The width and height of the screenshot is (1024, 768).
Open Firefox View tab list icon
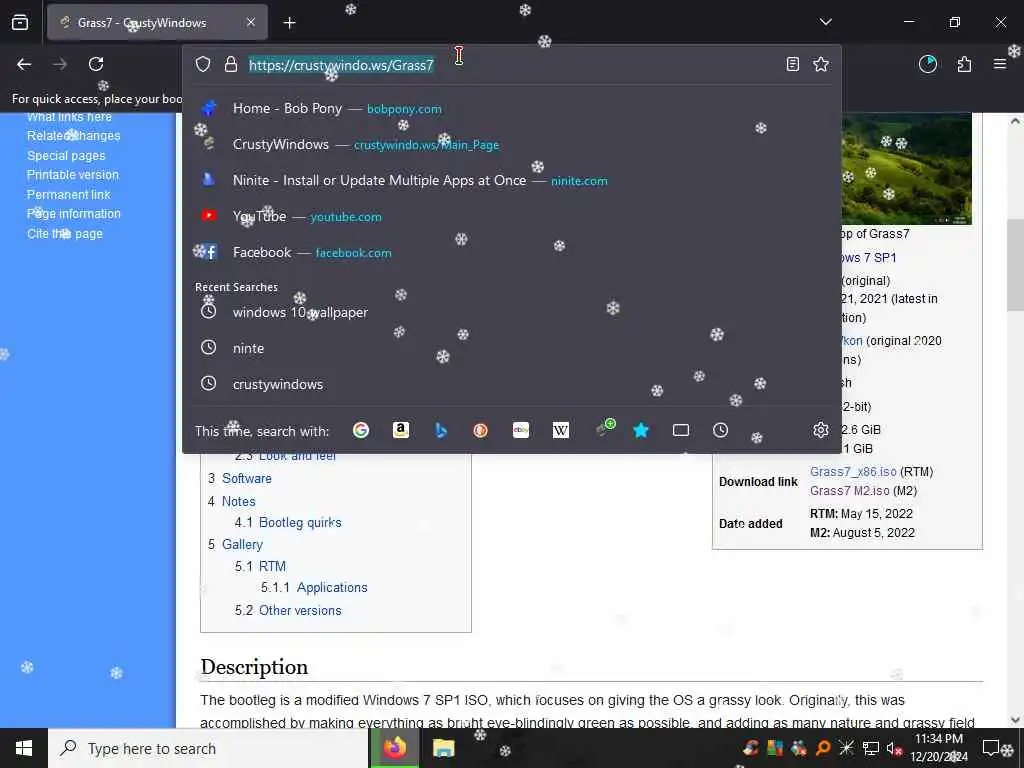point(20,23)
